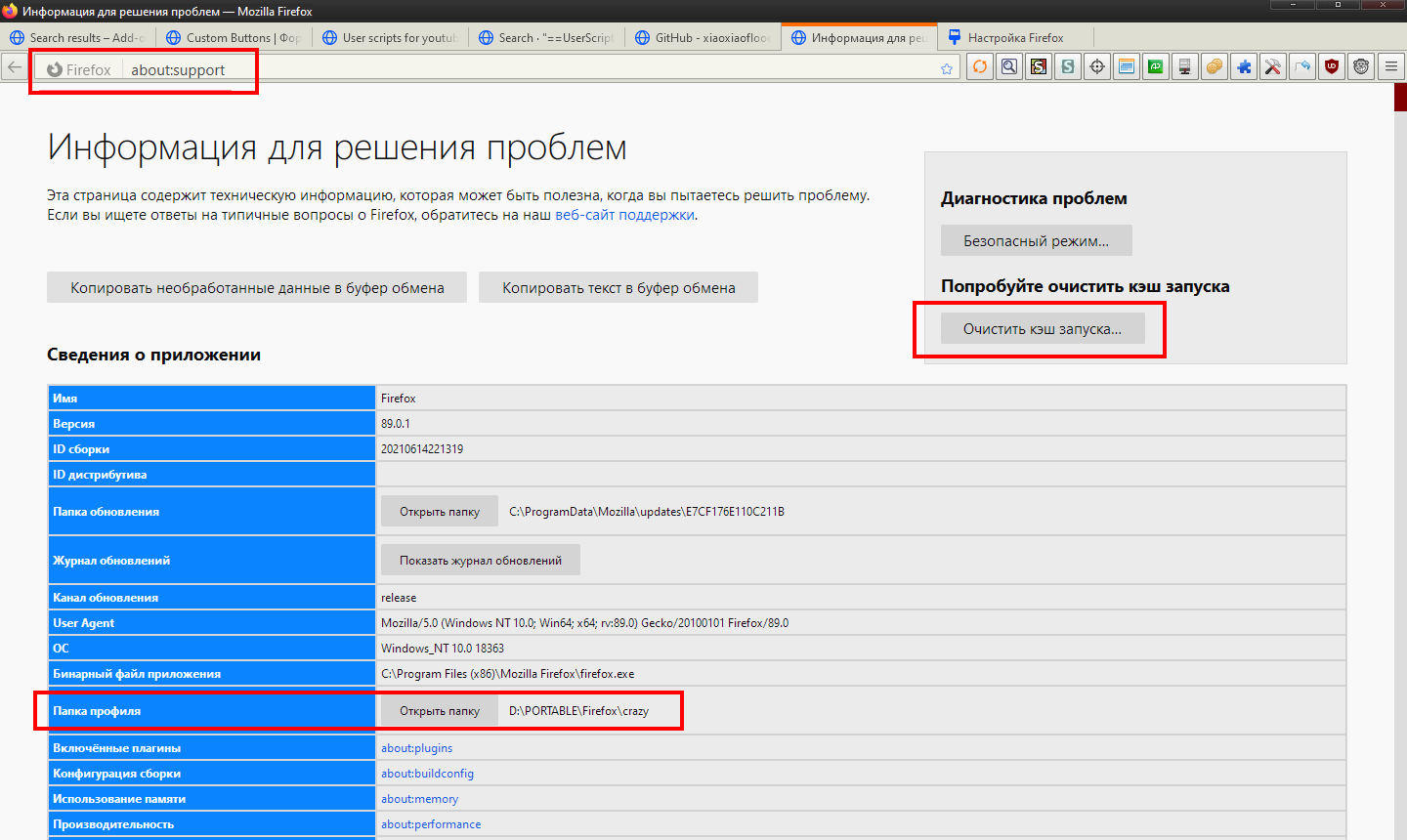Click Копировать текст в буфер обмена button
The image size is (1407, 840).
pos(618,287)
